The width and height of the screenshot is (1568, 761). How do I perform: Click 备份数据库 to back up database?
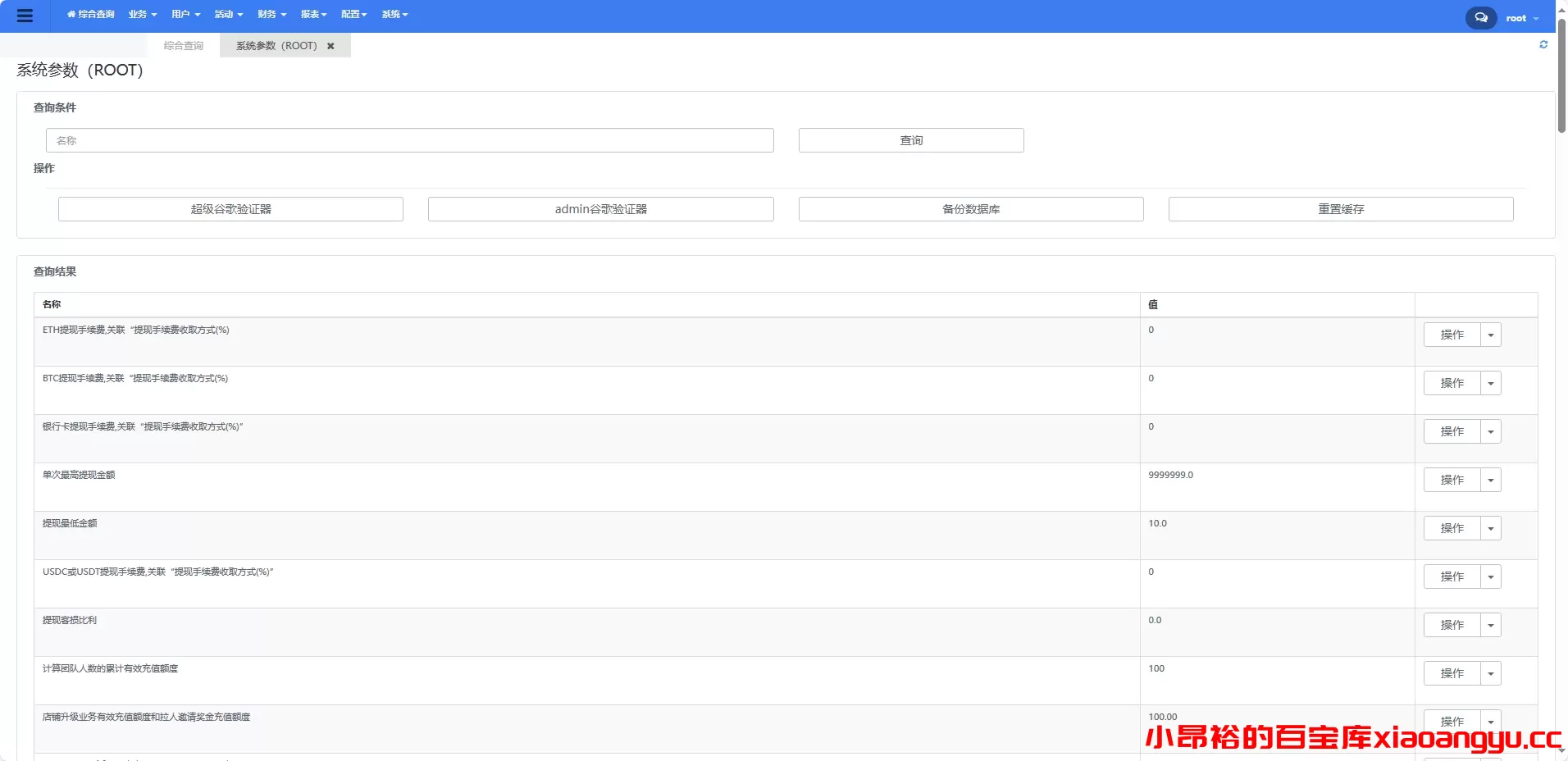click(x=970, y=209)
